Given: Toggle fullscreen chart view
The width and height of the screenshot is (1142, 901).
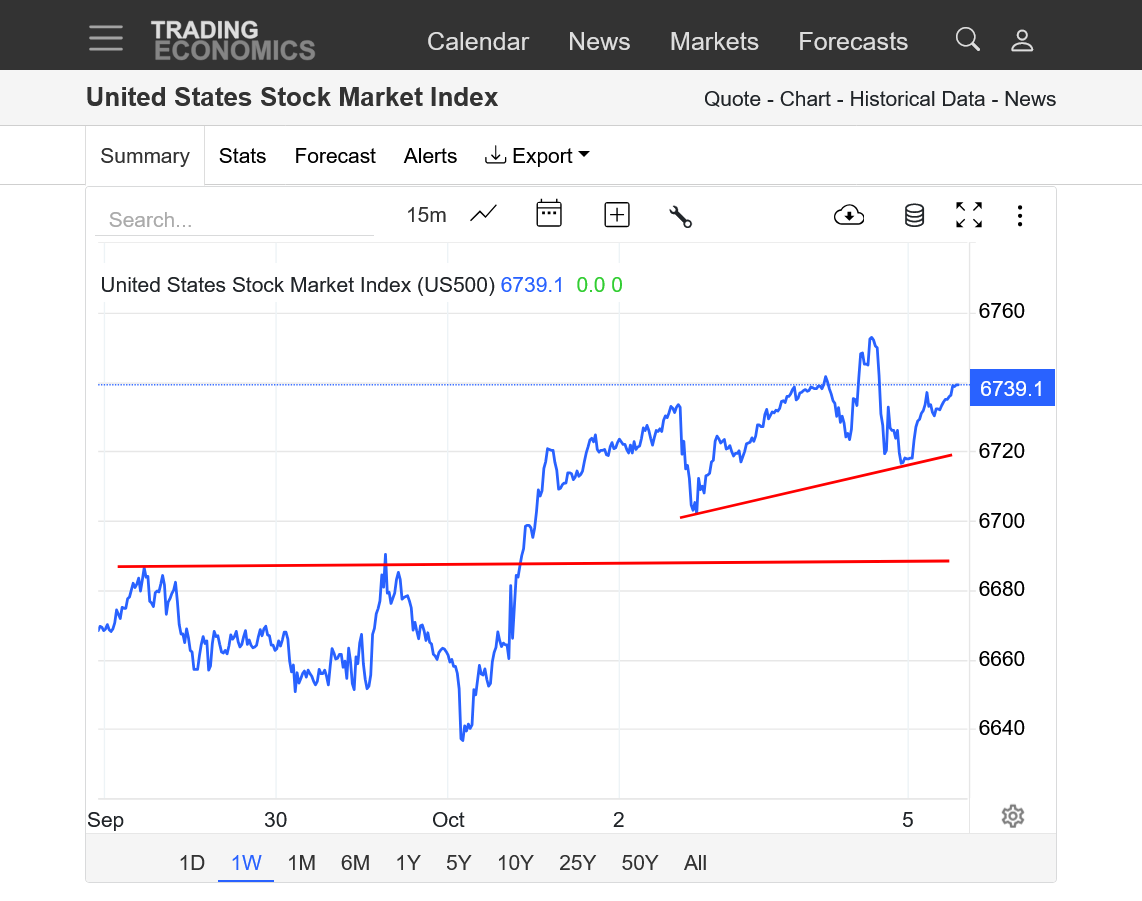Looking at the screenshot, I should pos(968,214).
